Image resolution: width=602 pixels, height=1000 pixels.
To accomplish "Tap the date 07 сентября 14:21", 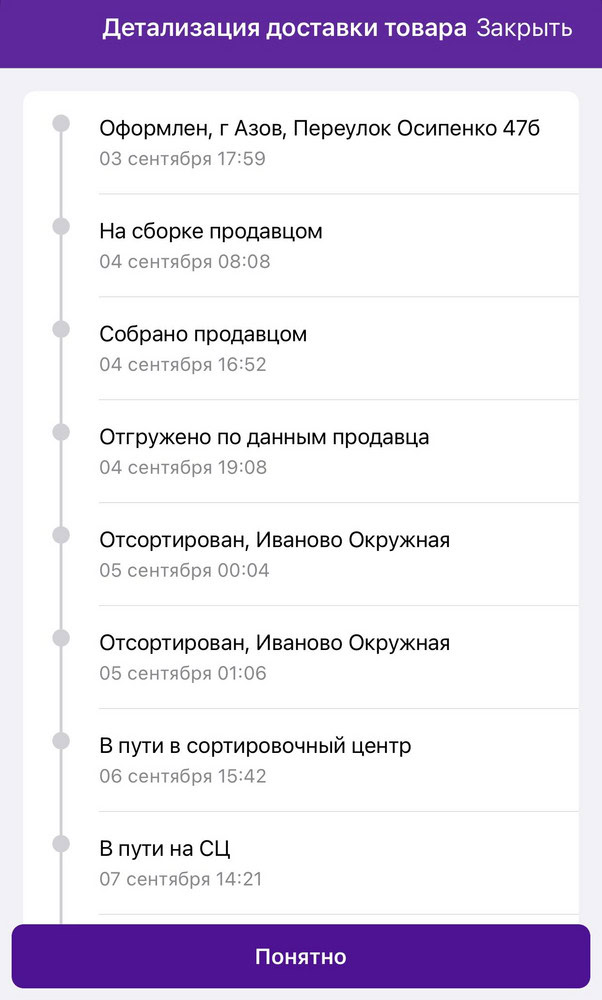I will pyautogui.click(x=181, y=879).
